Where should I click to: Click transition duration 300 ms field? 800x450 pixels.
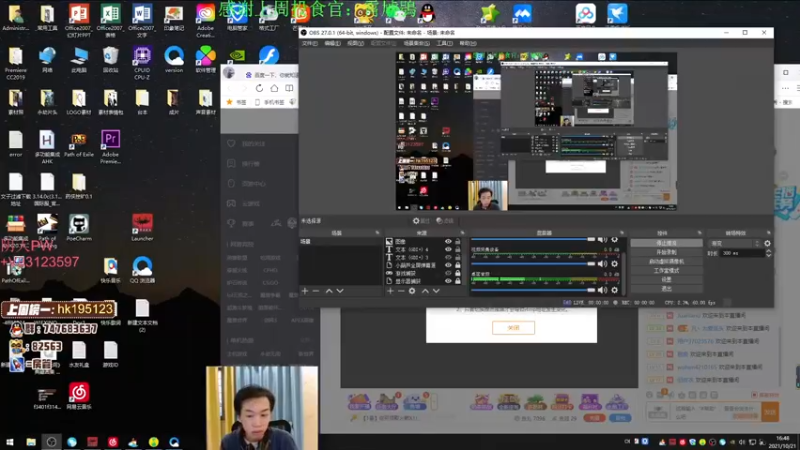pyautogui.click(x=742, y=253)
